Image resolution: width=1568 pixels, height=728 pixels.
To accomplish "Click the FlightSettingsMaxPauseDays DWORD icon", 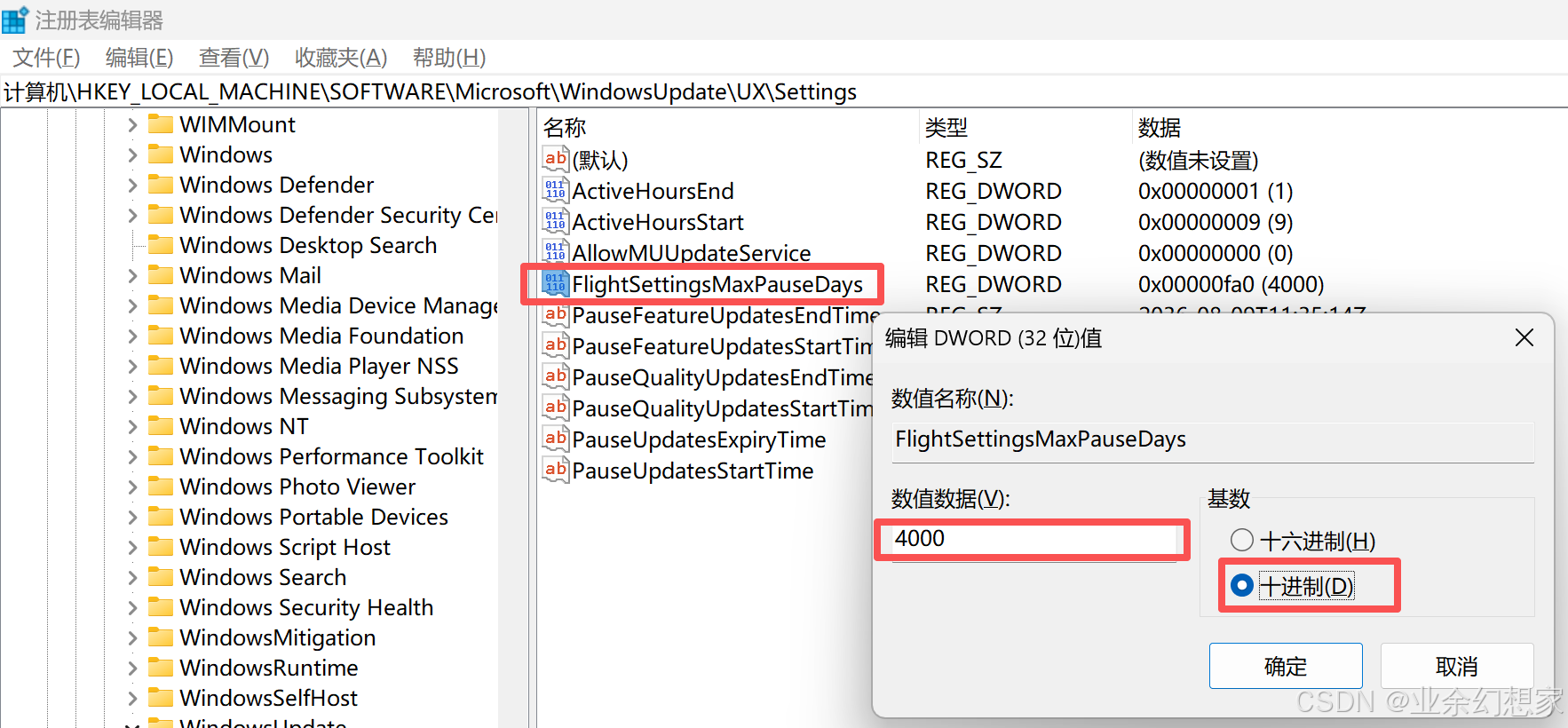I will (556, 283).
